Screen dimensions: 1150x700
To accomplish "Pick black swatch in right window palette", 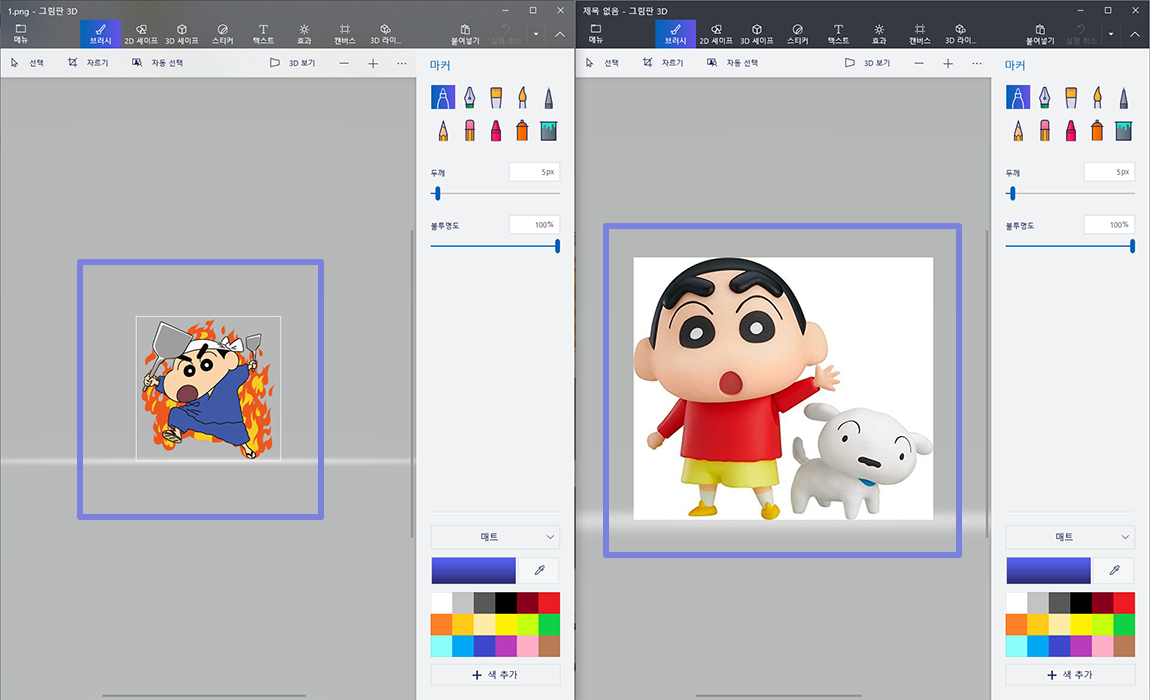I will 1081,603.
